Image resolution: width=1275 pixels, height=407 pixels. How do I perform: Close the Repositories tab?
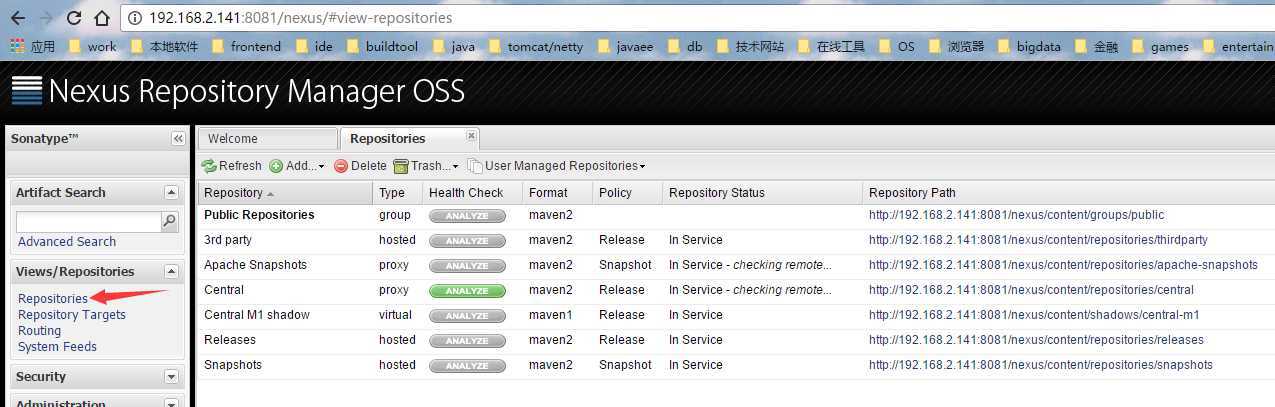pyautogui.click(x=472, y=137)
